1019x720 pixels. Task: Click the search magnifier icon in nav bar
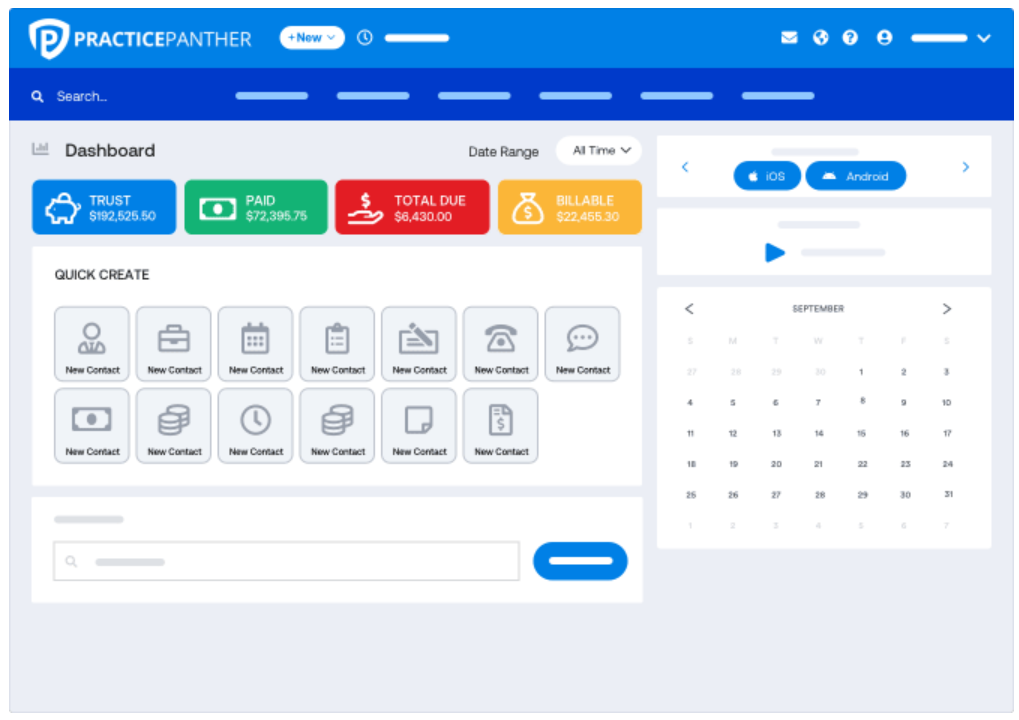38,96
